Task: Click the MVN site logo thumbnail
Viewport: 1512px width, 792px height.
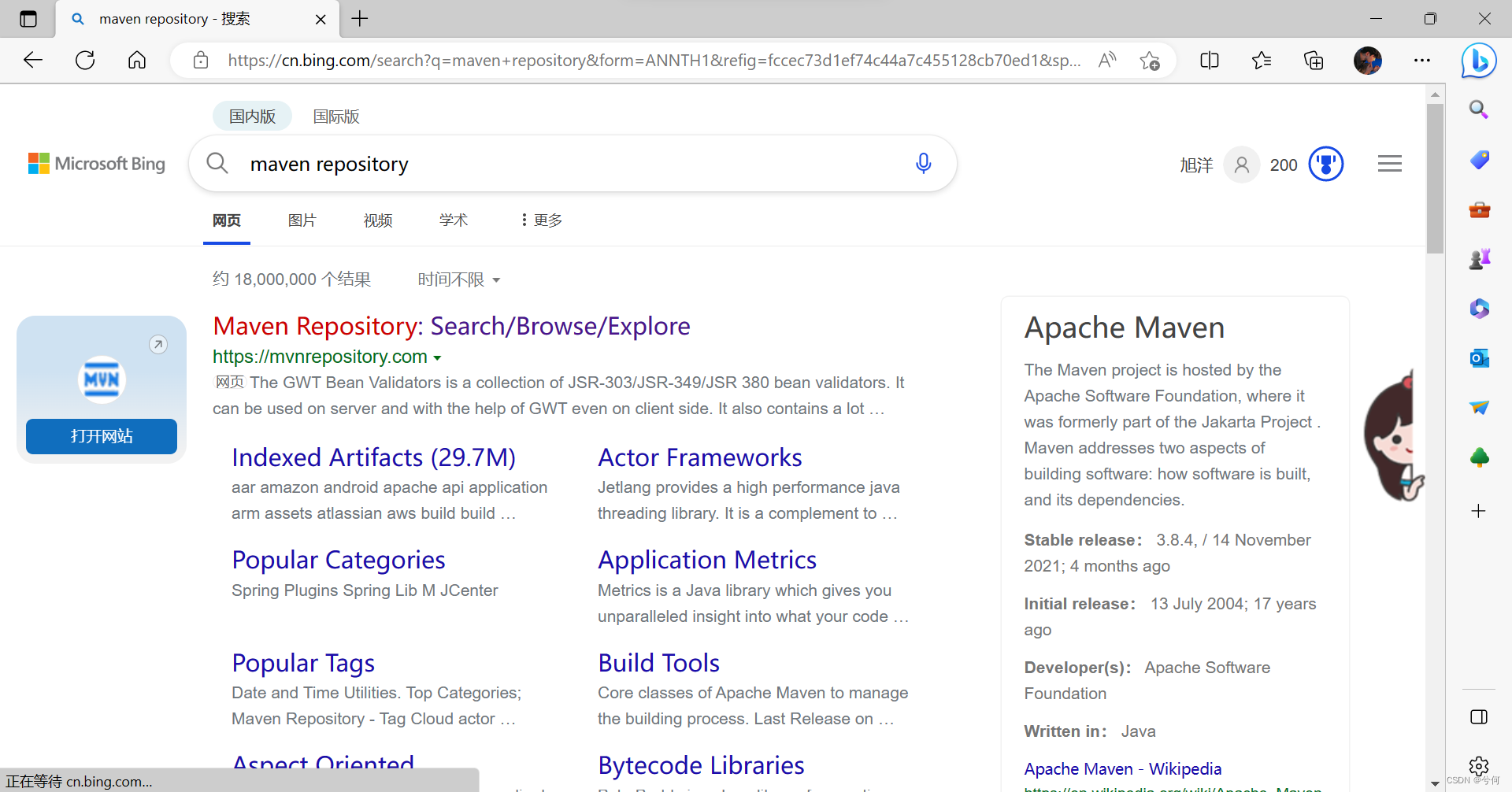Action: coord(102,379)
